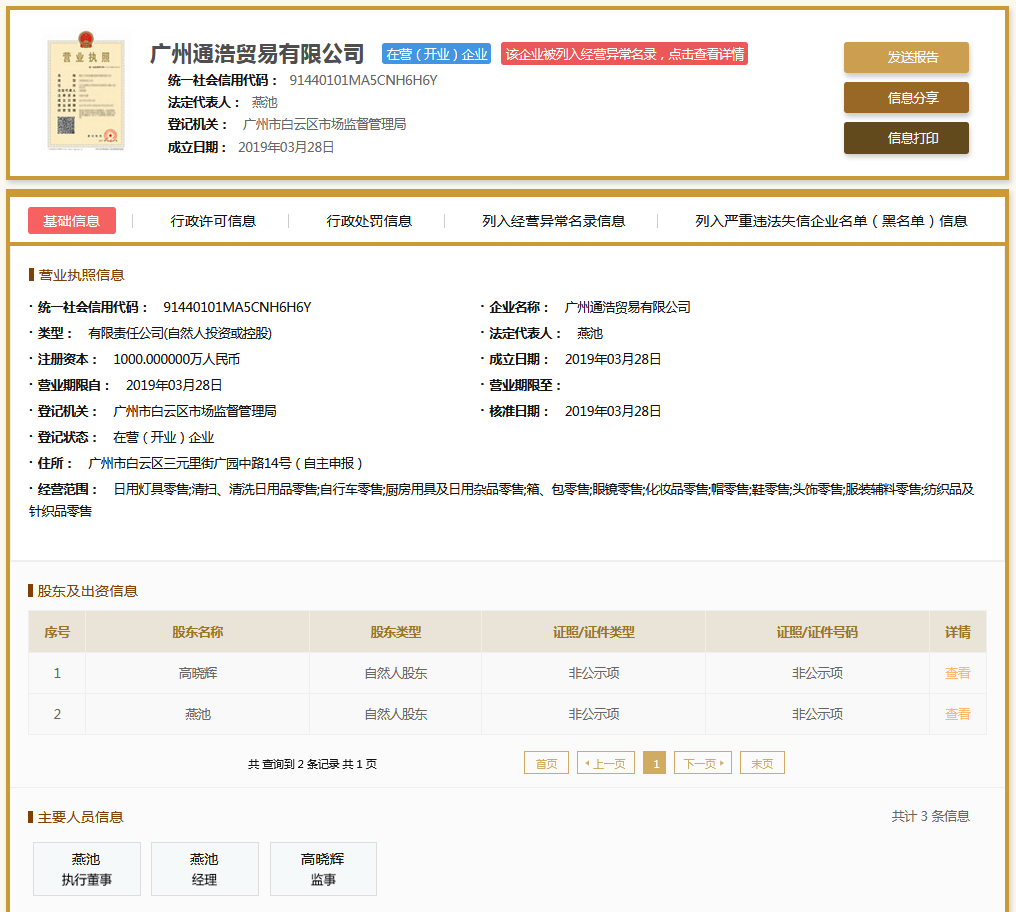View details for shareholder 燕池 in row 2
Viewport: 1016px width, 912px height.
point(957,714)
